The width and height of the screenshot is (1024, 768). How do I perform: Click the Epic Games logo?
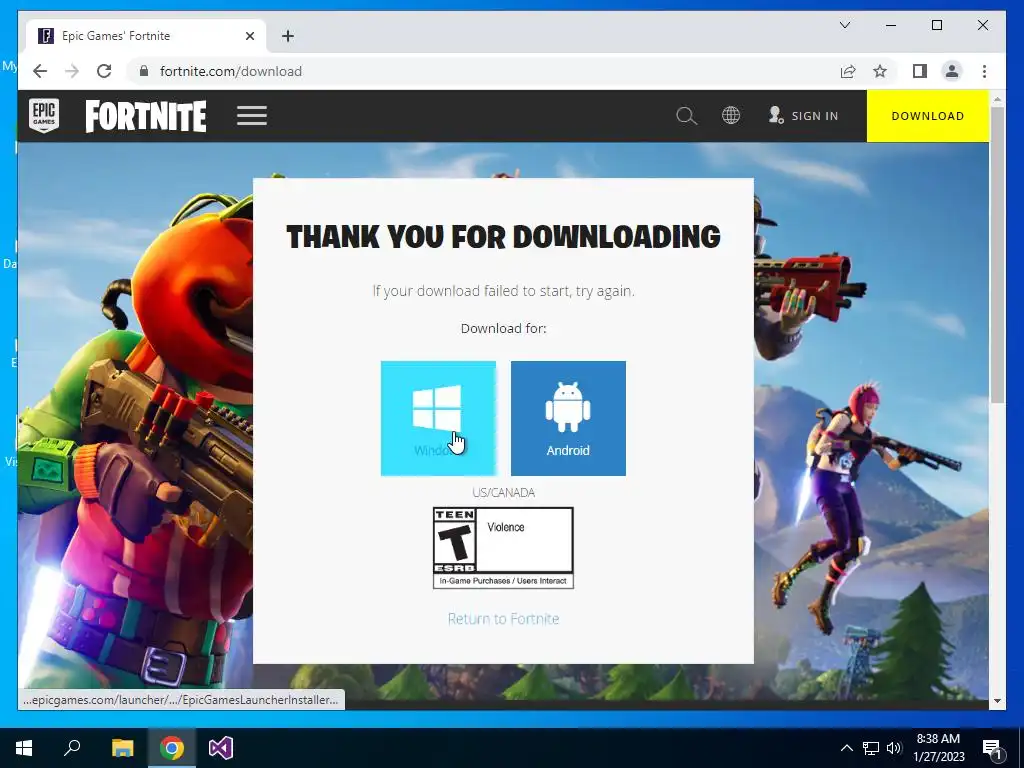click(44, 116)
